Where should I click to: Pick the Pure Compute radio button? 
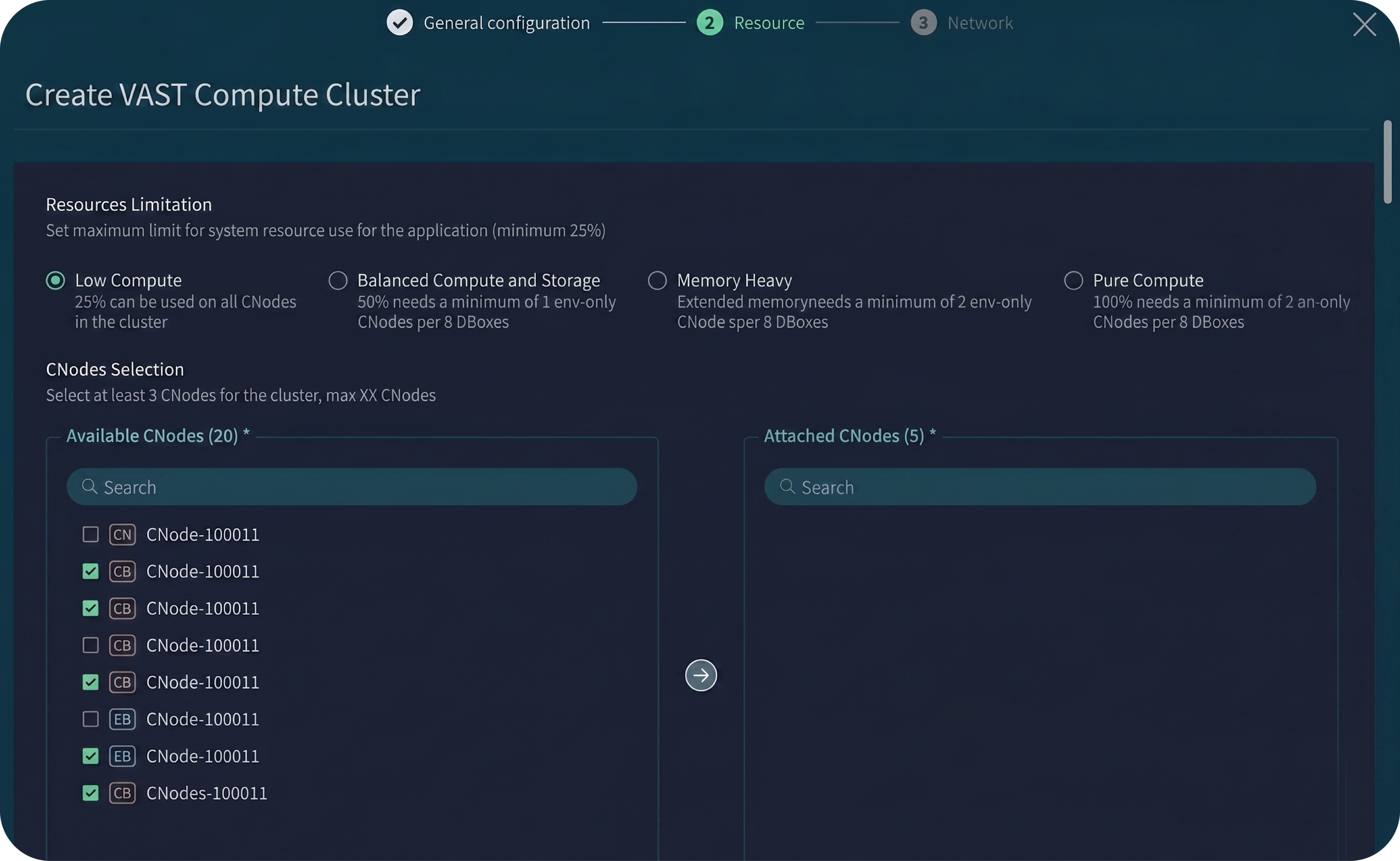1073,280
